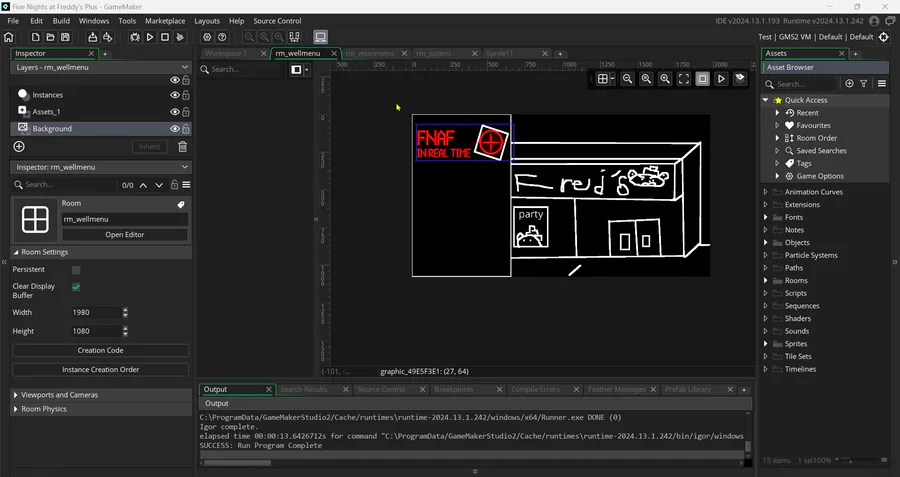Open Asset Browser filter funnel icon
The height and width of the screenshot is (477, 900).
pos(864,84)
